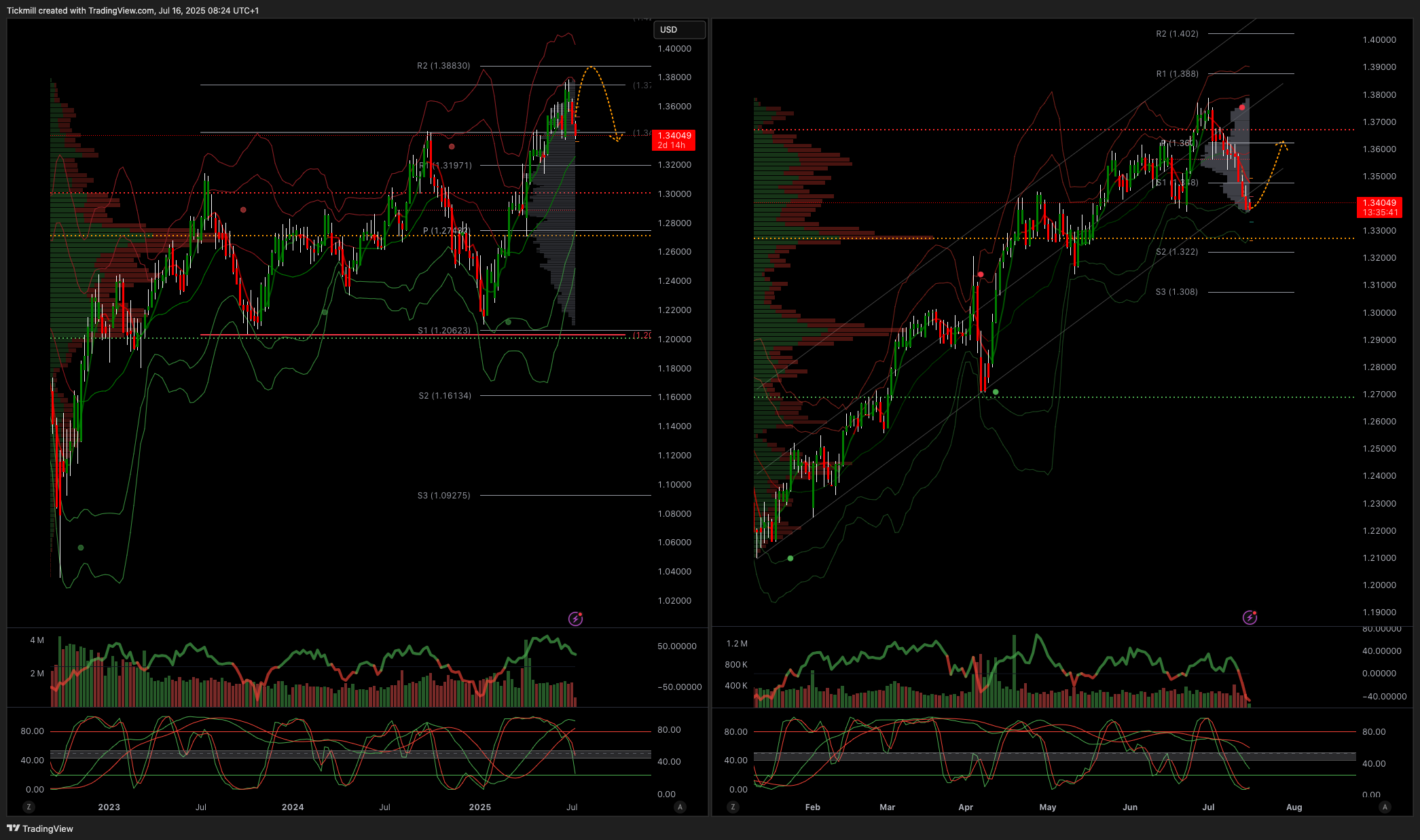Click the lightning alert icon on the right chart
Screen dimensions: 1420x840
[x=1250, y=617]
